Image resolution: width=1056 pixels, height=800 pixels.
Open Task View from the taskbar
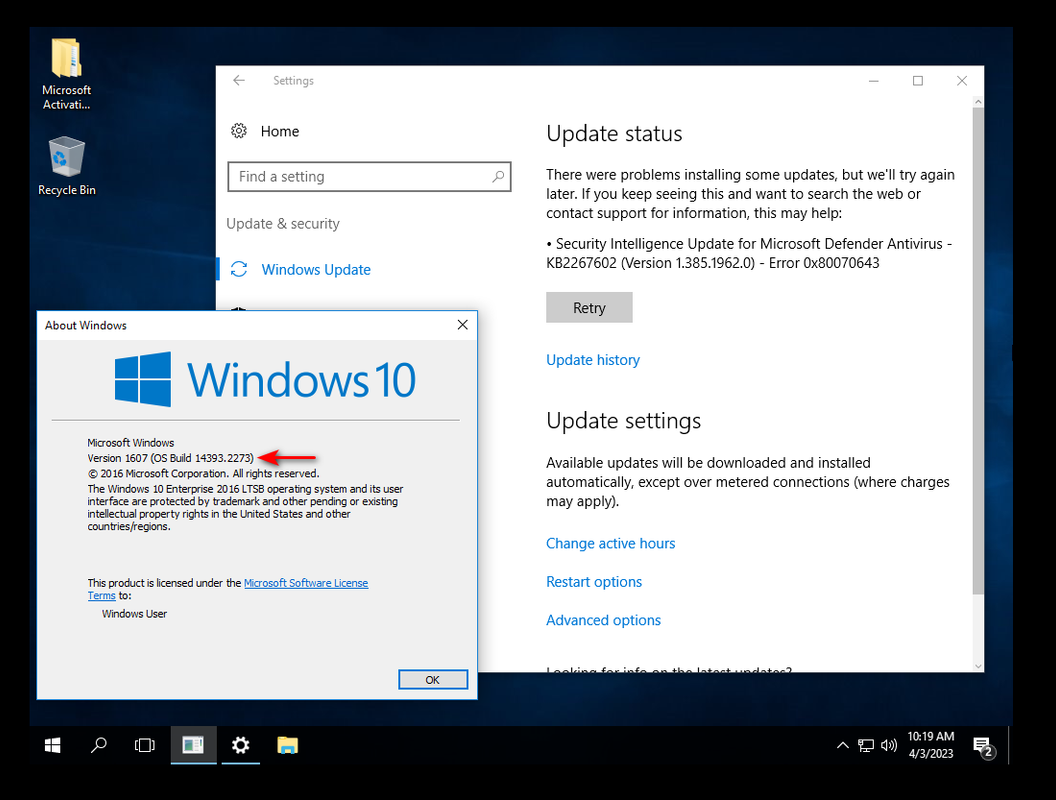[145, 745]
